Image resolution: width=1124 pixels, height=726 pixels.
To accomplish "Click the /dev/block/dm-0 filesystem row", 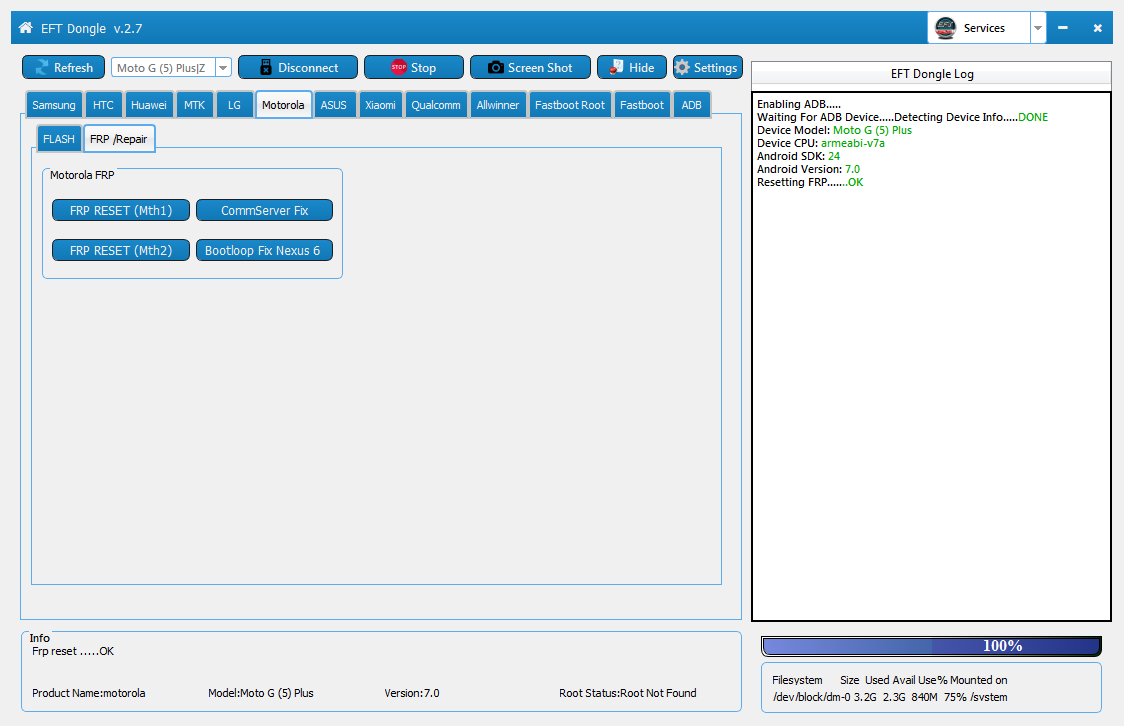I will 890,697.
